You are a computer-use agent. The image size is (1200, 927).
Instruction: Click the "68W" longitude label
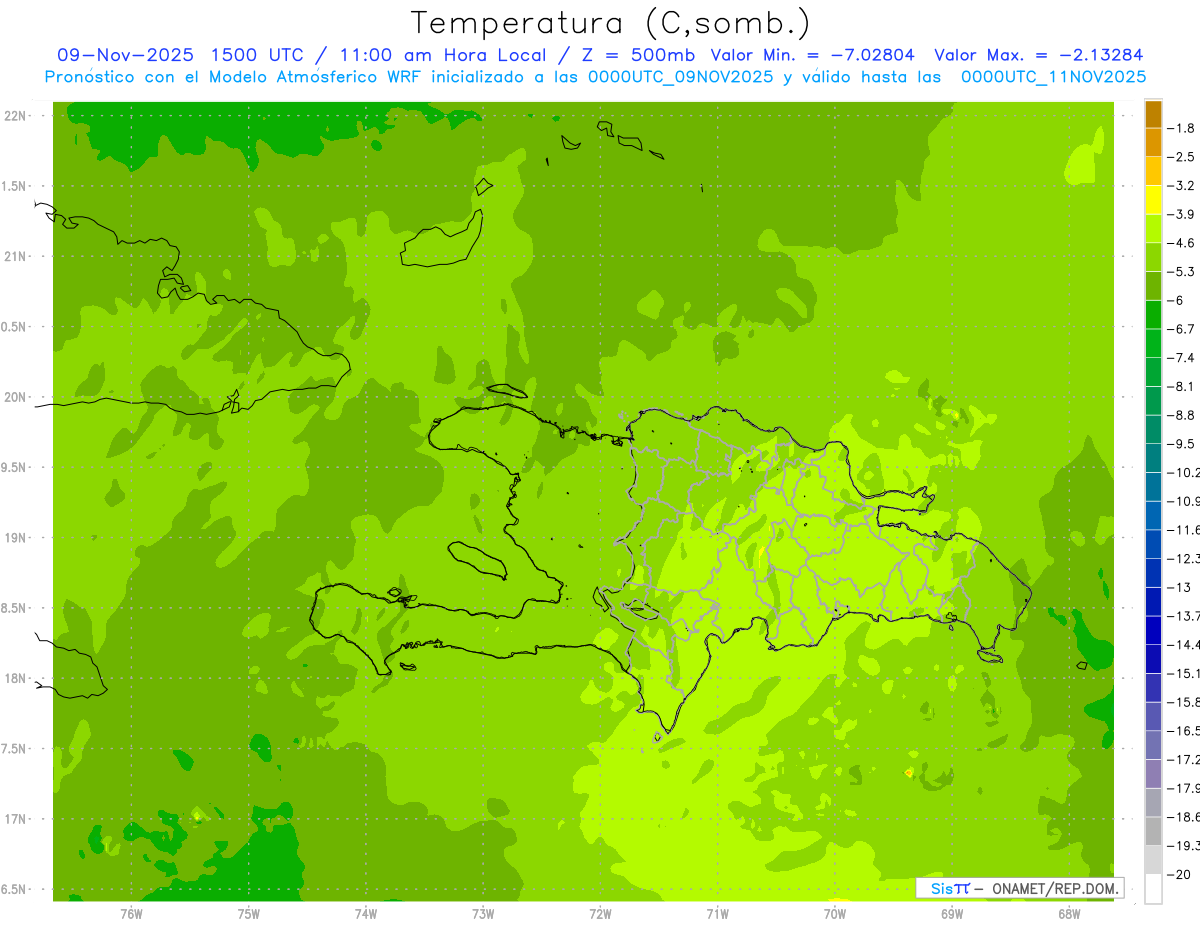pos(1069,913)
